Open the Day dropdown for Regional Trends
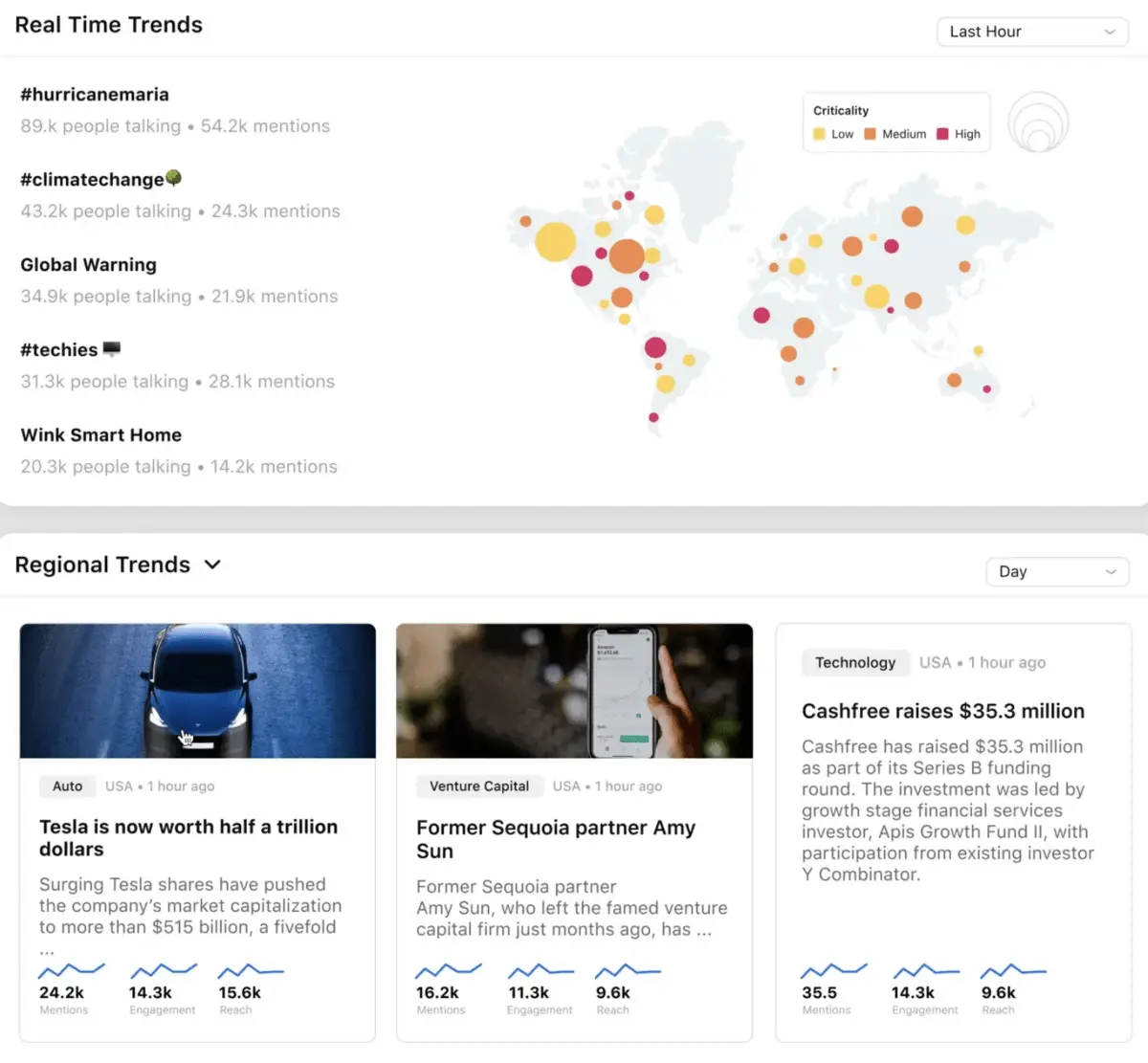 1056,571
